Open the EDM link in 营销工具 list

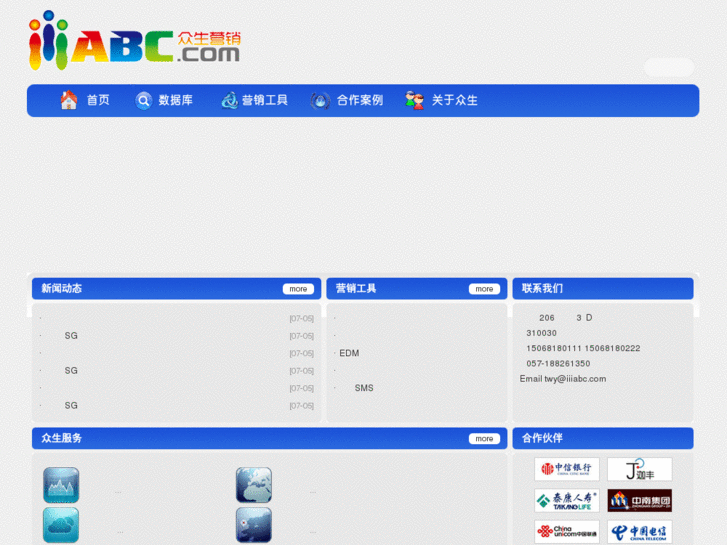click(349, 353)
